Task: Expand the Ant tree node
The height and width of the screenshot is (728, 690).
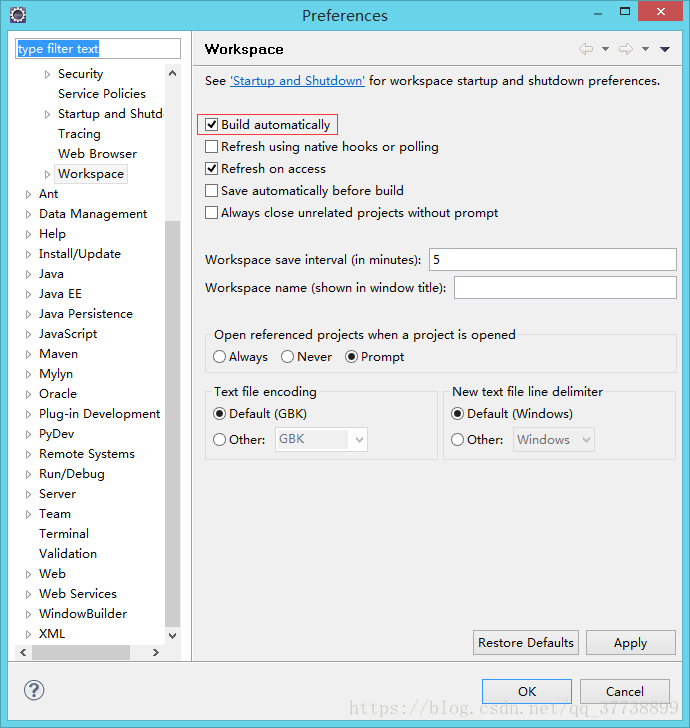Action: tap(28, 194)
